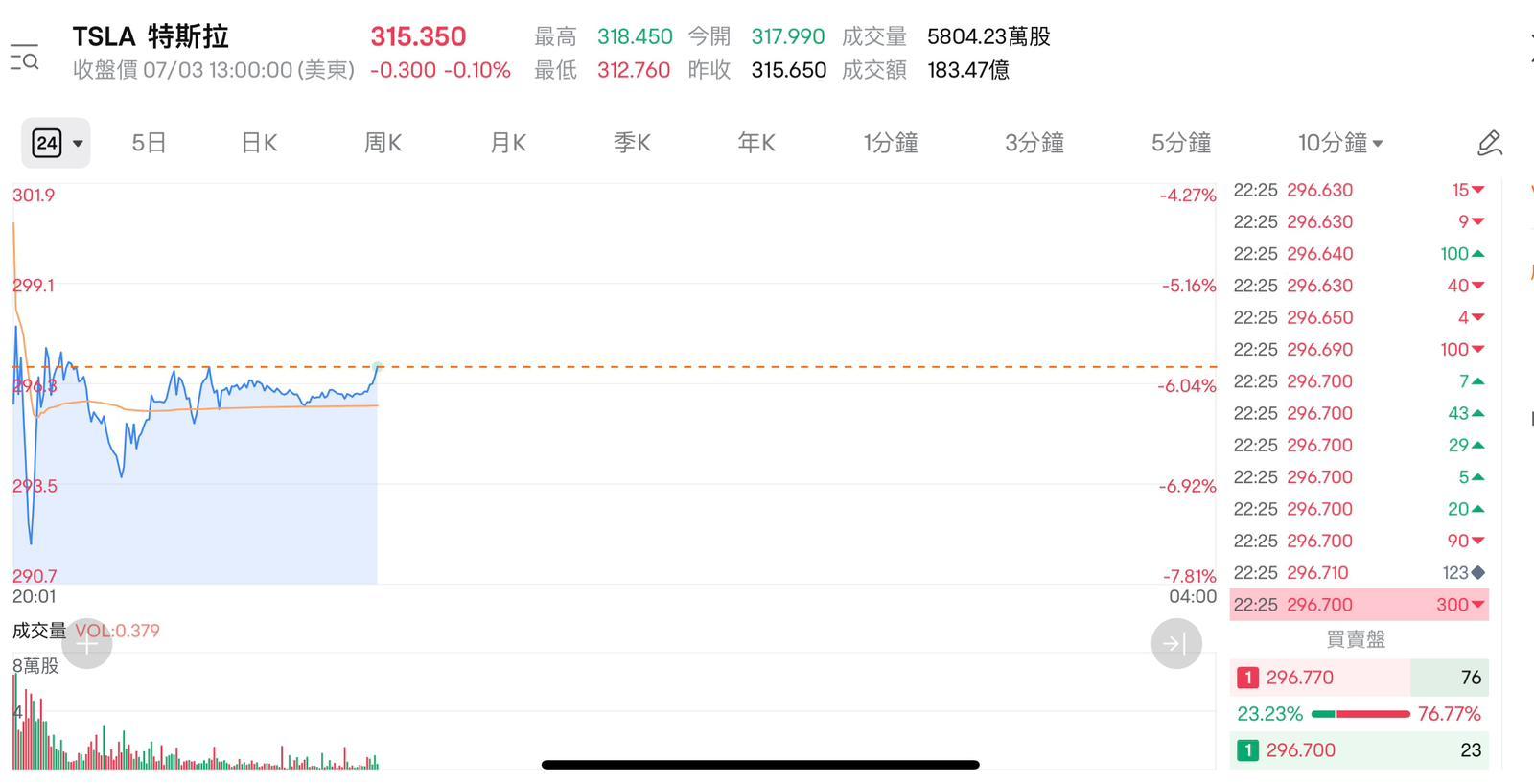Viewport: 1534px width, 784px height.
Task: Open the 1分鐘 chart view
Action: [x=891, y=143]
